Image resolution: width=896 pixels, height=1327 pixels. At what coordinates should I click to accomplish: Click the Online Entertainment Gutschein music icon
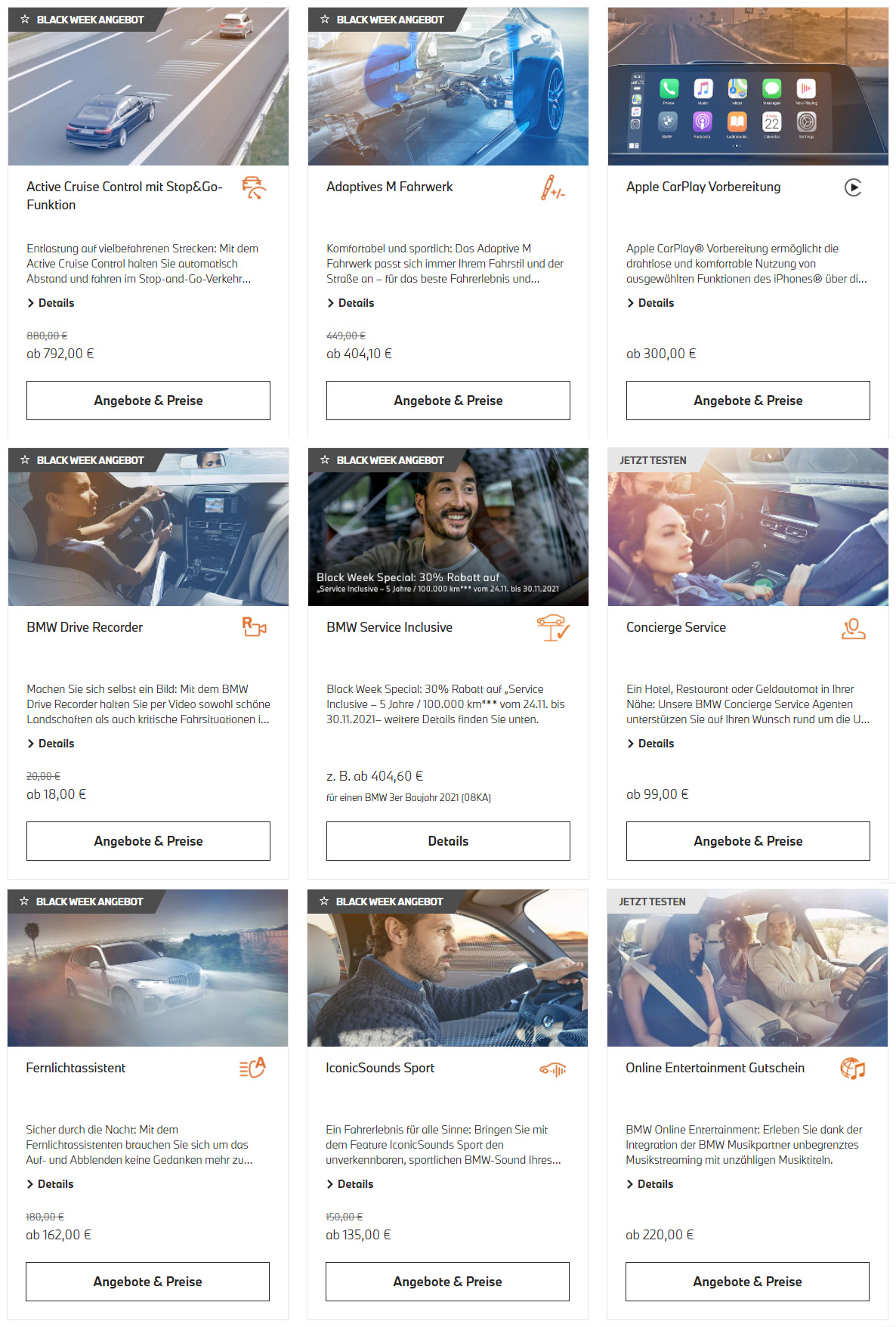853,1068
